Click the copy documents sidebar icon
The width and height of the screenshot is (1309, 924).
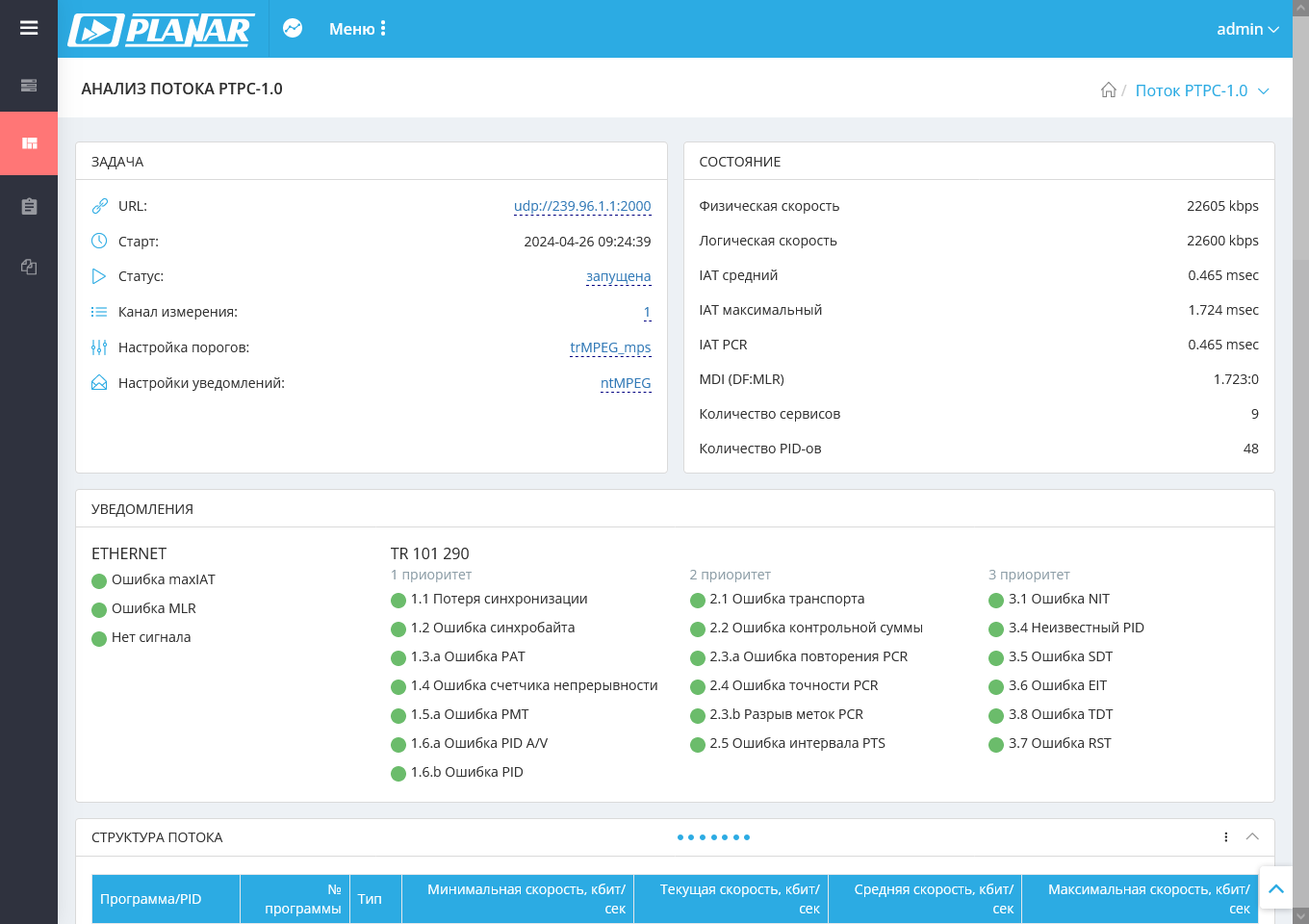(x=29, y=267)
